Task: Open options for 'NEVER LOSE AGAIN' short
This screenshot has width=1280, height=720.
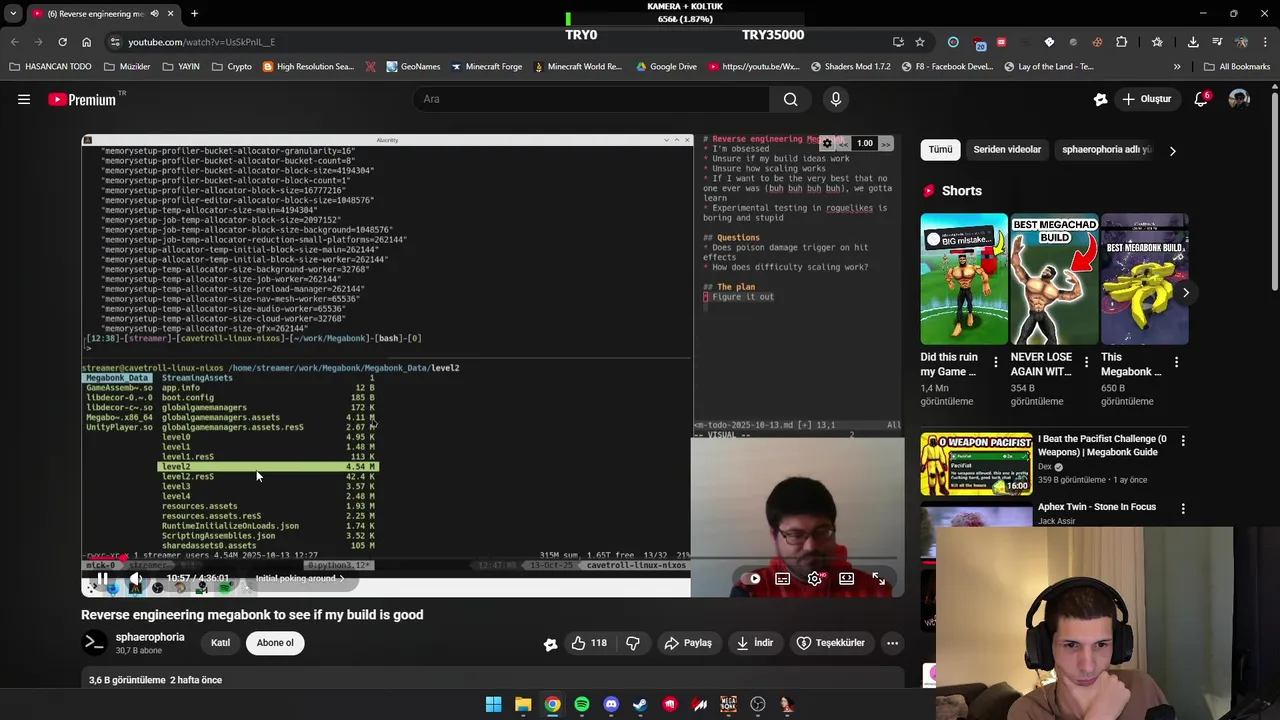Action: 1086,363
